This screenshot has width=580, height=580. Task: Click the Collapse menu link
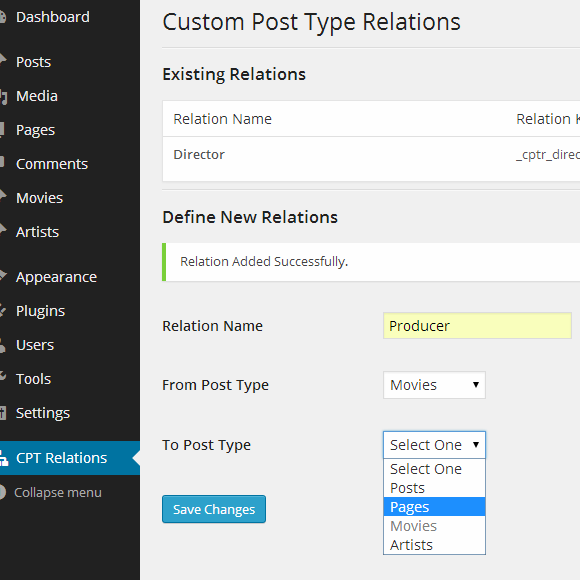pos(58,492)
